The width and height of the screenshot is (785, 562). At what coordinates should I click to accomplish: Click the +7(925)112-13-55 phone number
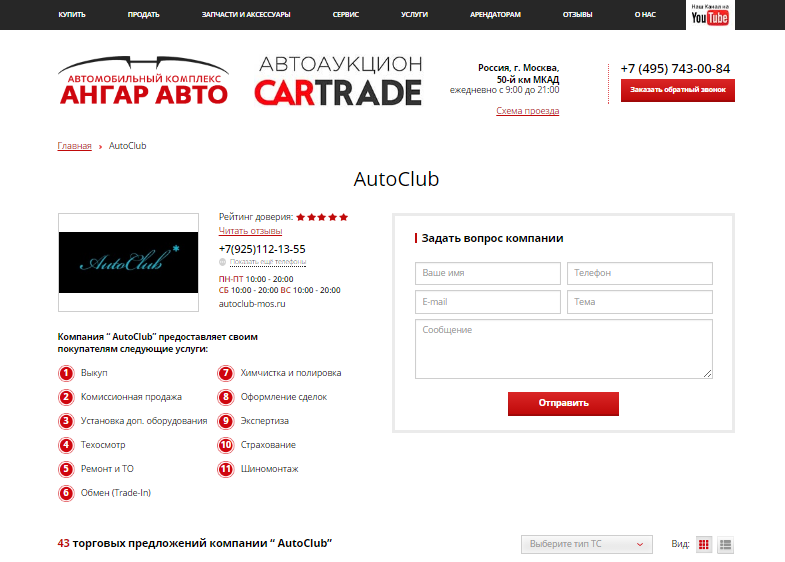262,249
